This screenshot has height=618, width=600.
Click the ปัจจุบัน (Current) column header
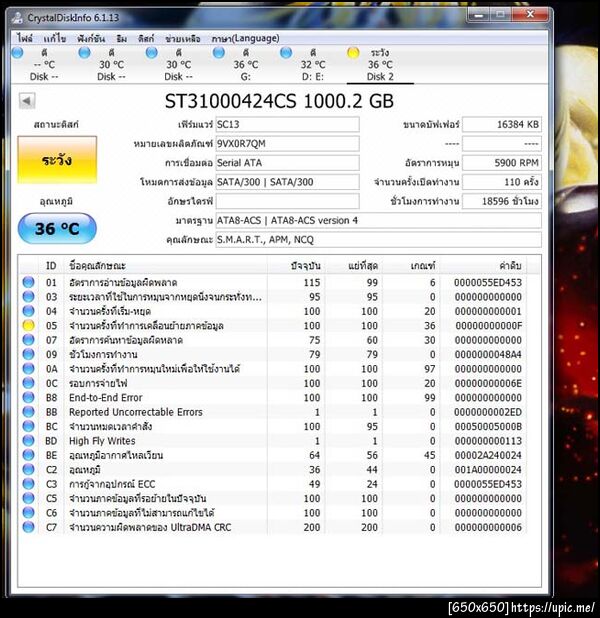(x=296, y=266)
